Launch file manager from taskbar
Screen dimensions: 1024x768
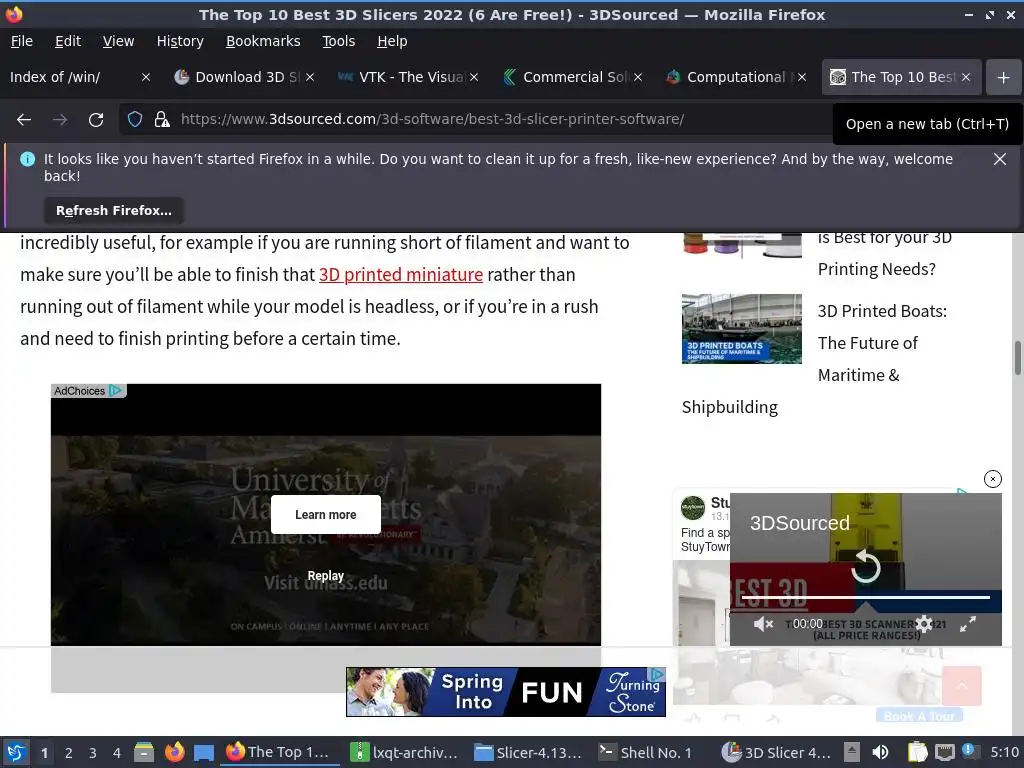(144, 752)
